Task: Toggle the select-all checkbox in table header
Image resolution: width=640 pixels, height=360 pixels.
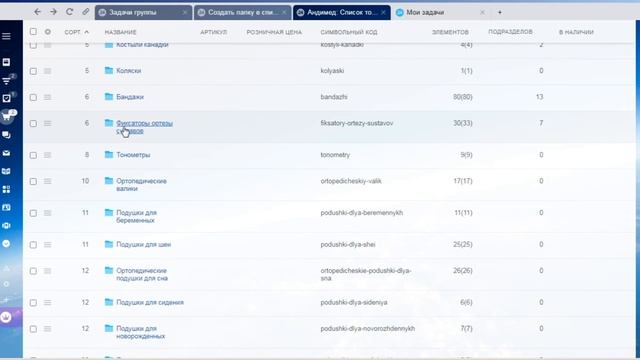Action: pos(33,31)
